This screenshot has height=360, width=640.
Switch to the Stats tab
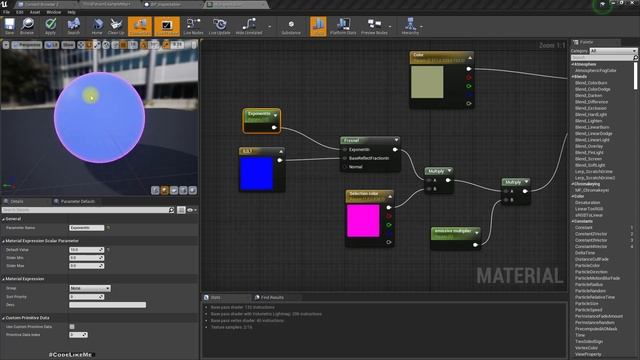coord(215,298)
